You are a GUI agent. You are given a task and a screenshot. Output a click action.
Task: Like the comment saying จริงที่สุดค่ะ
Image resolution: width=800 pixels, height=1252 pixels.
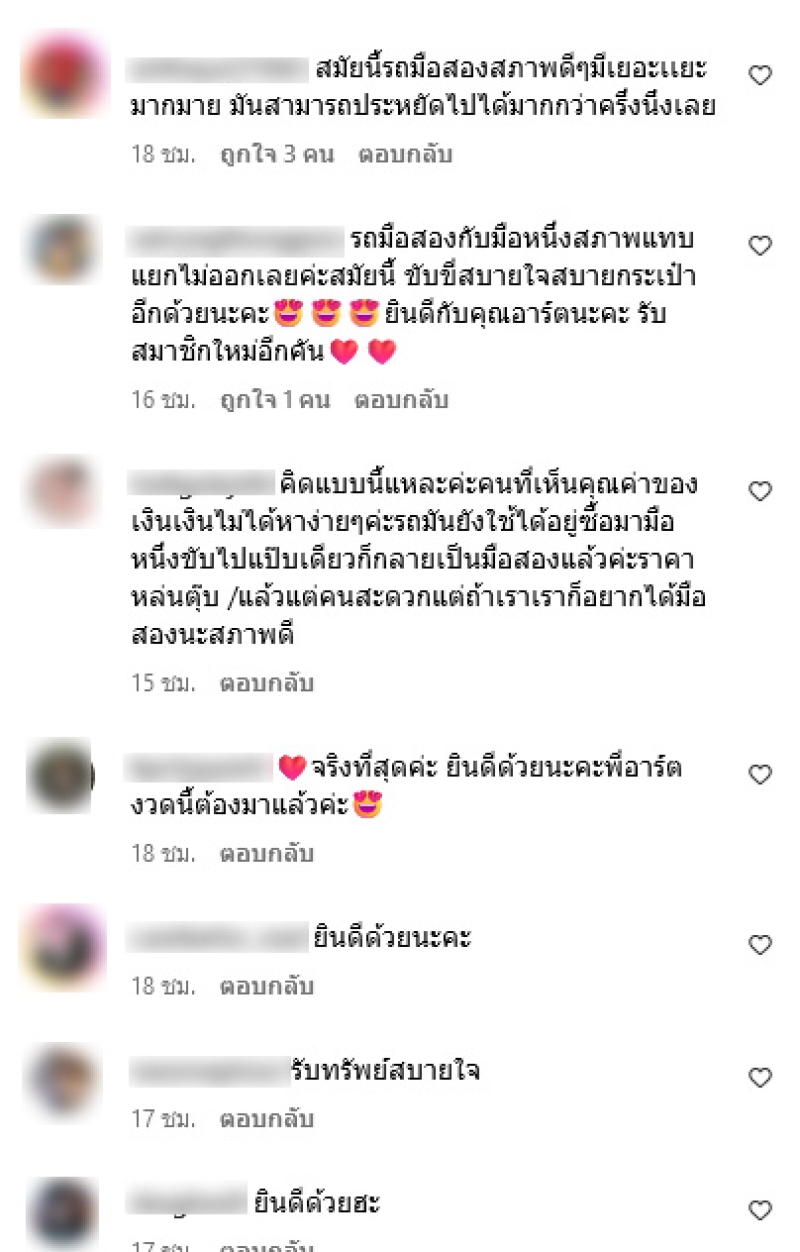pyautogui.click(x=760, y=774)
